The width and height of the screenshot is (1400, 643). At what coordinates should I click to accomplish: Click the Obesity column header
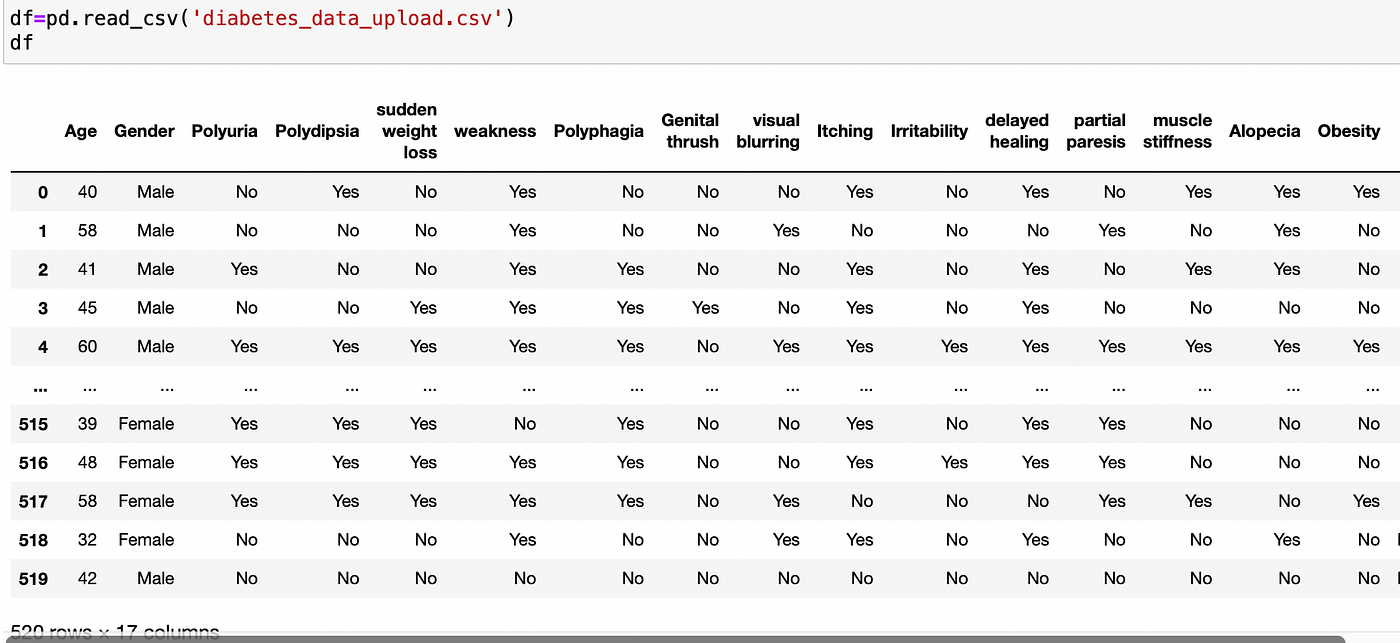(1348, 131)
